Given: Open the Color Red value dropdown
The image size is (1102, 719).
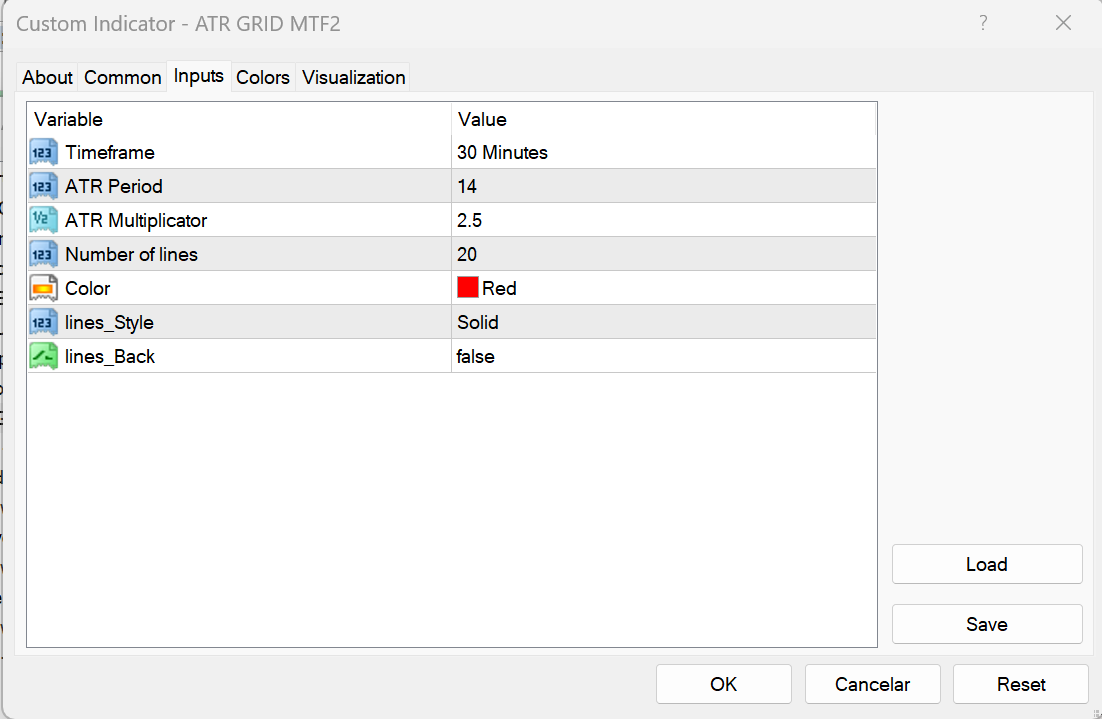Looking at the screenshot, I should pos(499,289).
